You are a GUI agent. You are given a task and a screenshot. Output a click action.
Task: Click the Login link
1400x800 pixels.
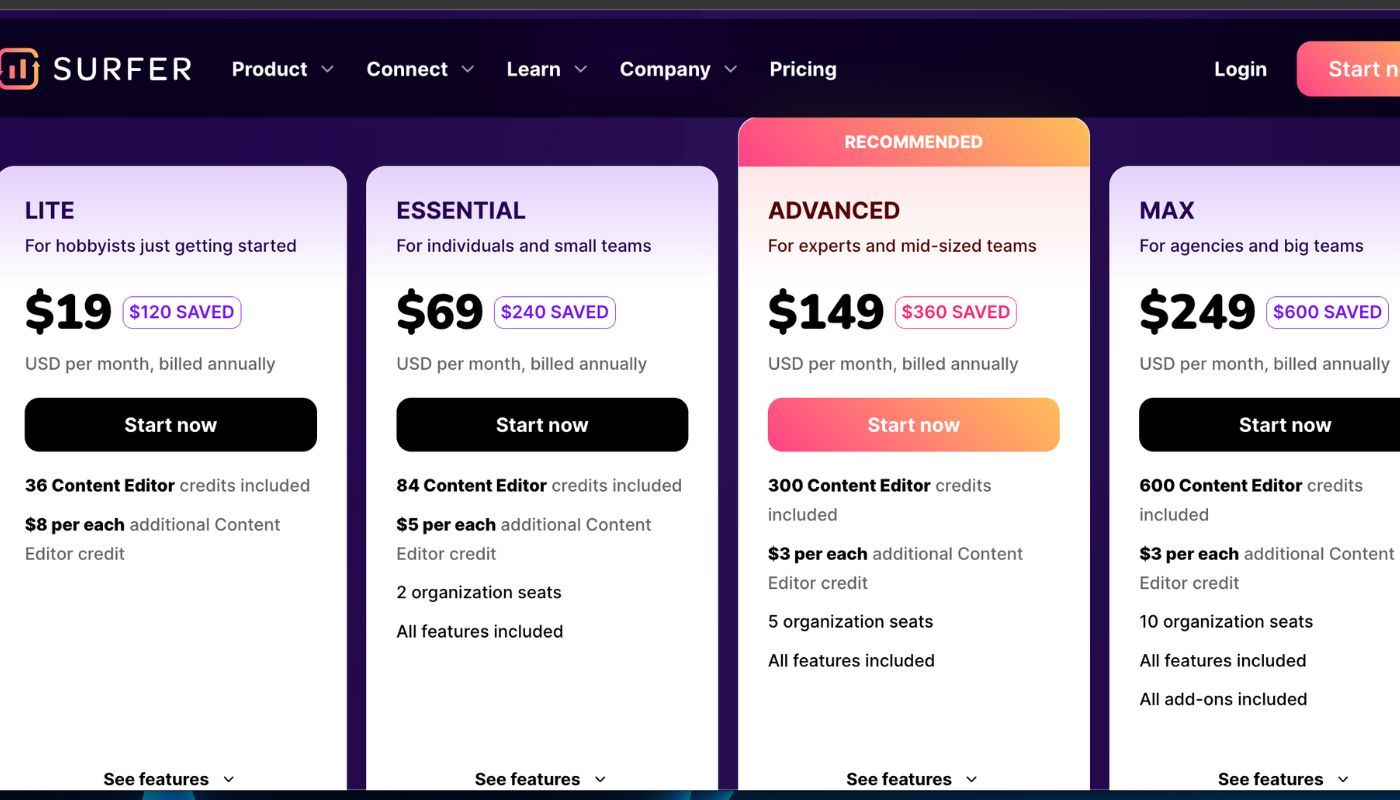(1240, 69)
